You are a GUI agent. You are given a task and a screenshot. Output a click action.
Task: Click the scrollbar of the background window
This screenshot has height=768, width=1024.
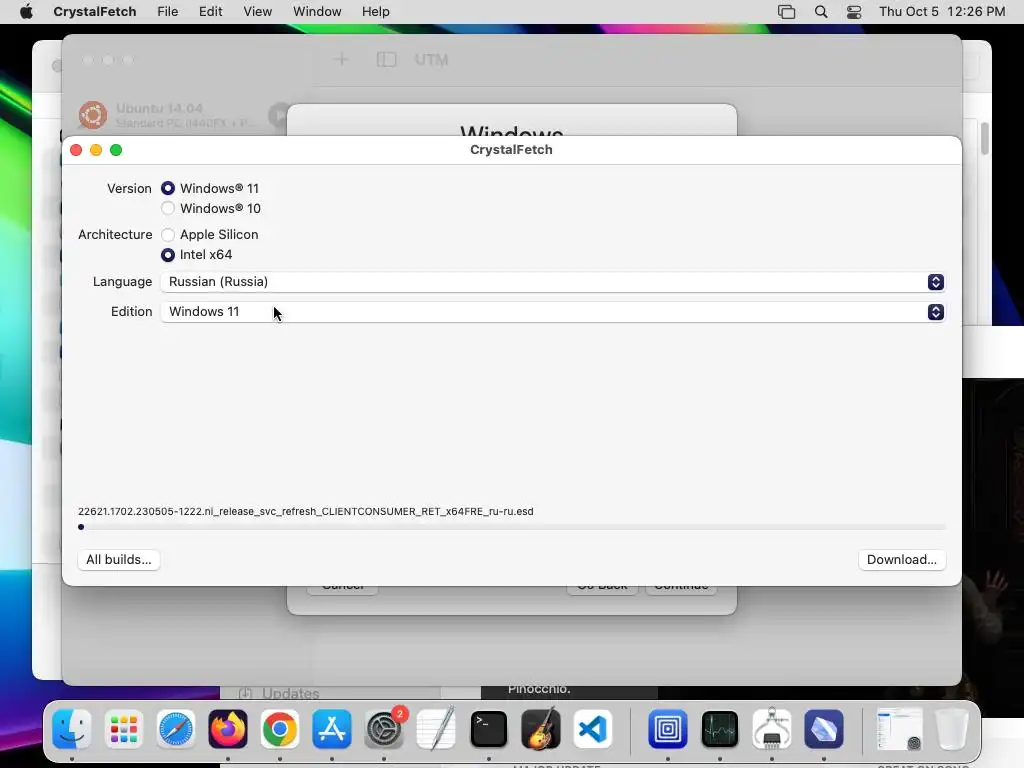[984, 138]
